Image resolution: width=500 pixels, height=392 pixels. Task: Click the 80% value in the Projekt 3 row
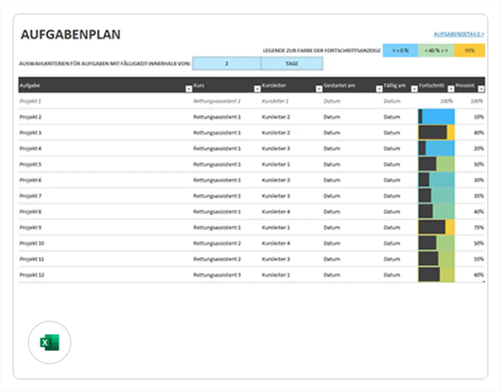479,133
